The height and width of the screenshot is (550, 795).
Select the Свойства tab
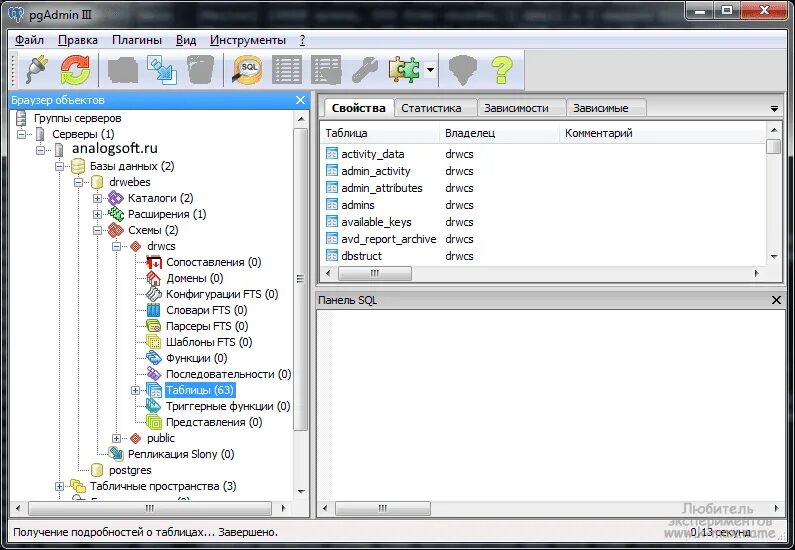pos(358,108)
